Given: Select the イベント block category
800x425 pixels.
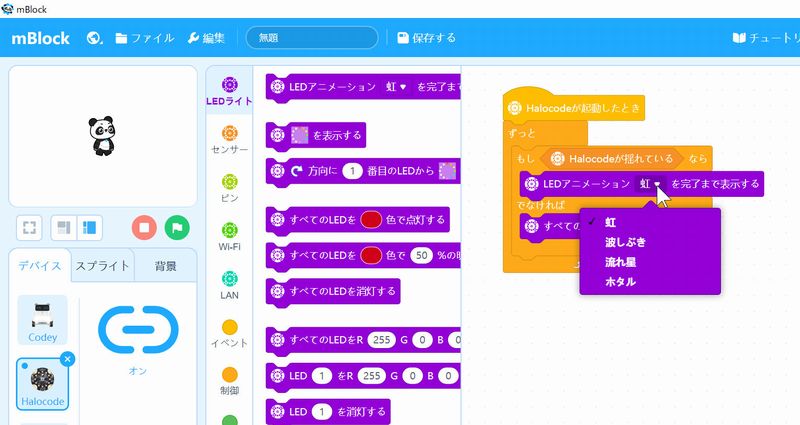Looking at the screenshot, I should pyautogui.click(x=229, y=334).
